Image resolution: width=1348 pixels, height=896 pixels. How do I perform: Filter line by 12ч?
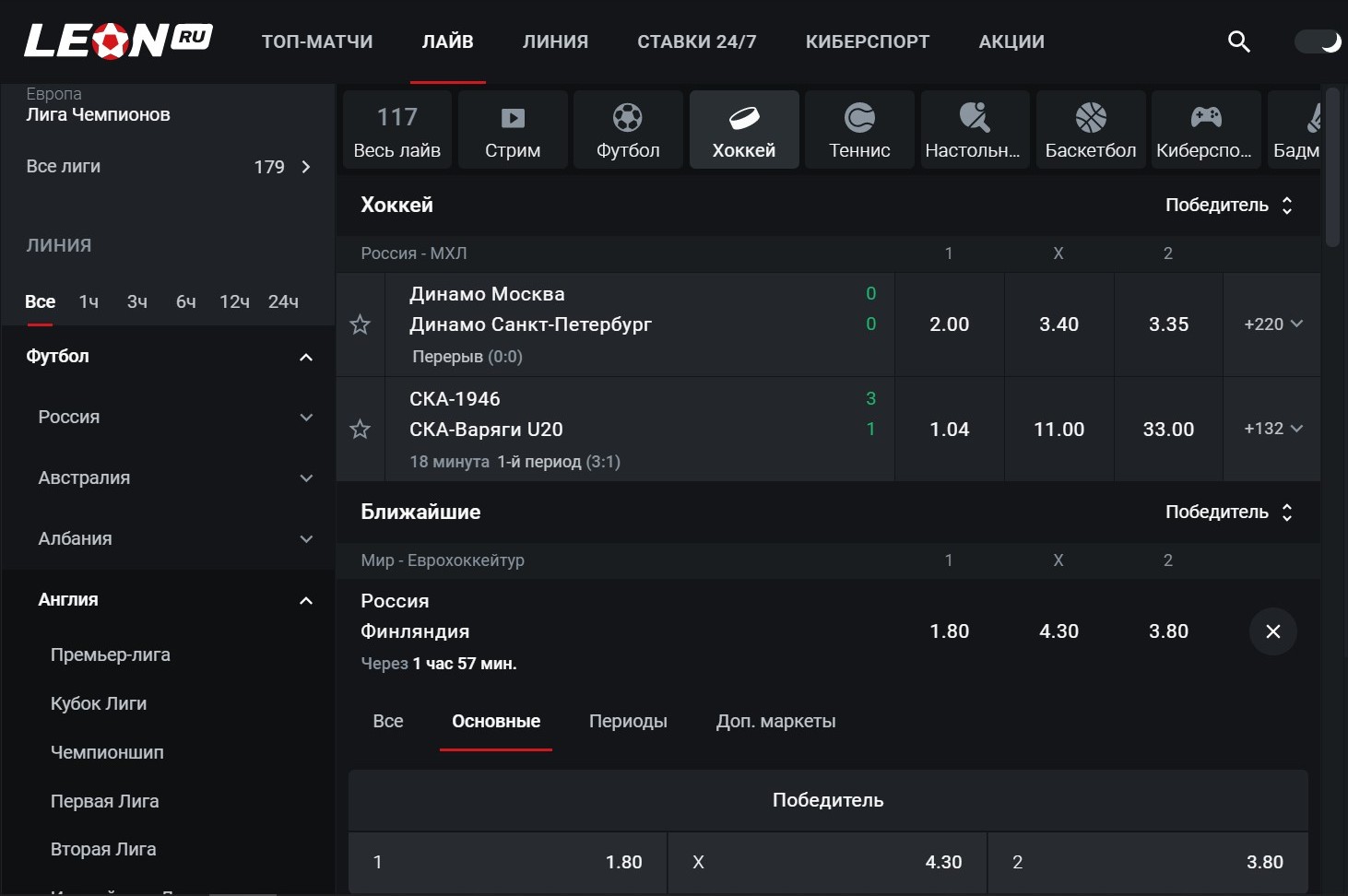tap(234, 301)
